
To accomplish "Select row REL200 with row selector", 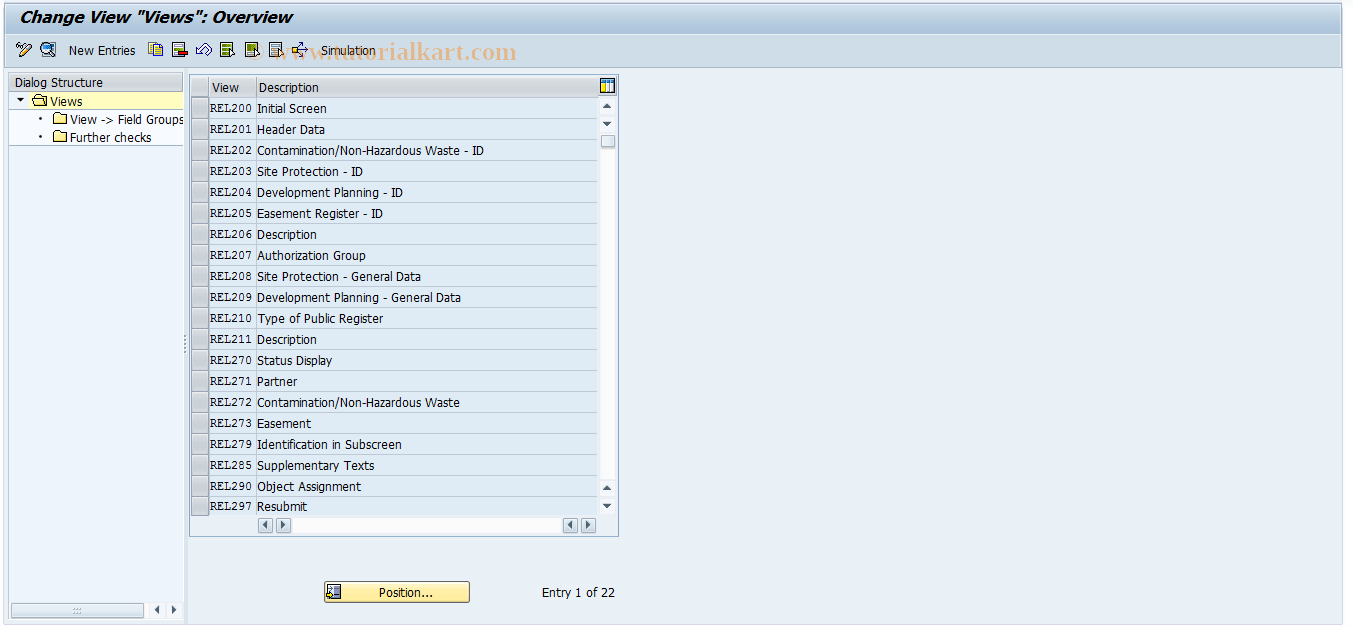I will click(x=200, y=108).
